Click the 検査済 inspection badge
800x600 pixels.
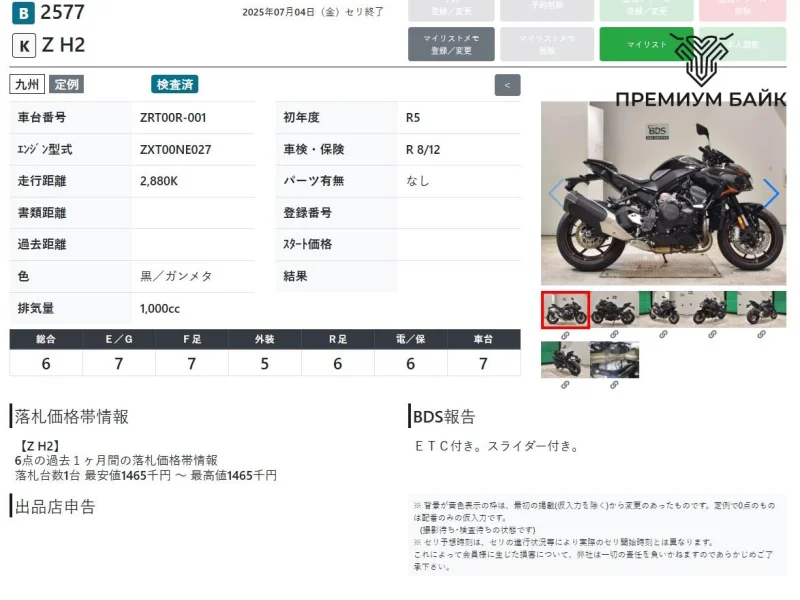(175, 85)
